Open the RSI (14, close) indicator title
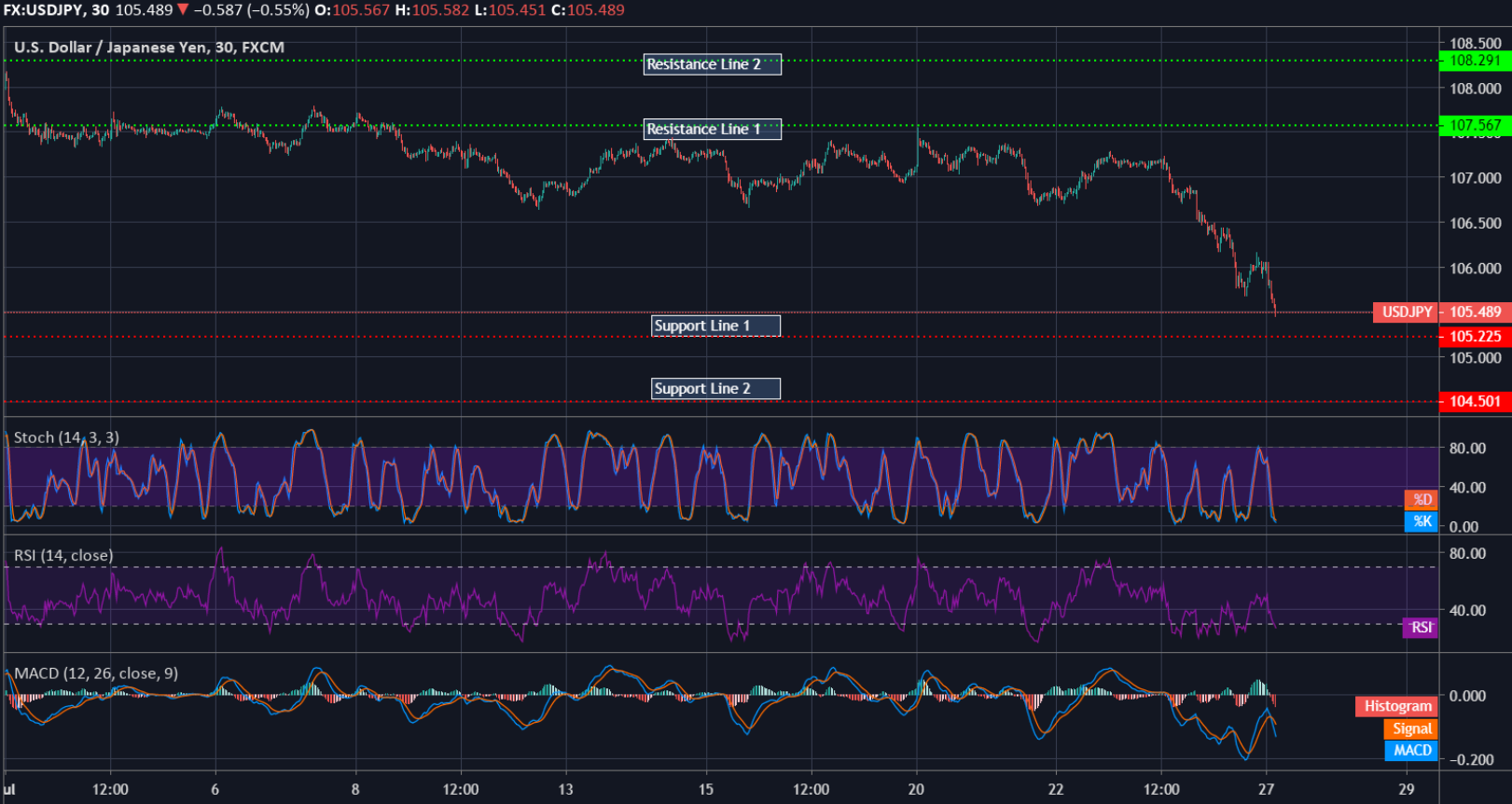Viewport: 1512px width, 804px height. click(63, 555)
